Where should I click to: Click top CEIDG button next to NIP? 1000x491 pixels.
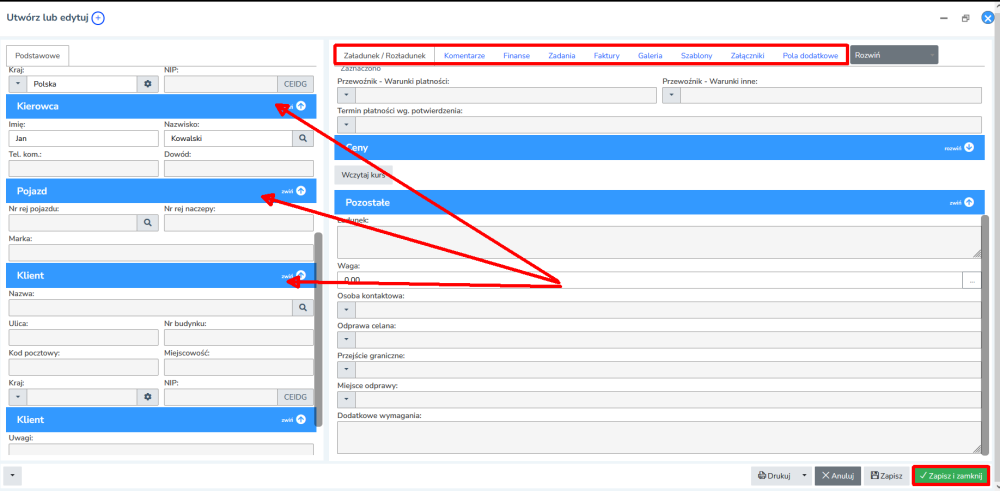[x=295, y=84]
